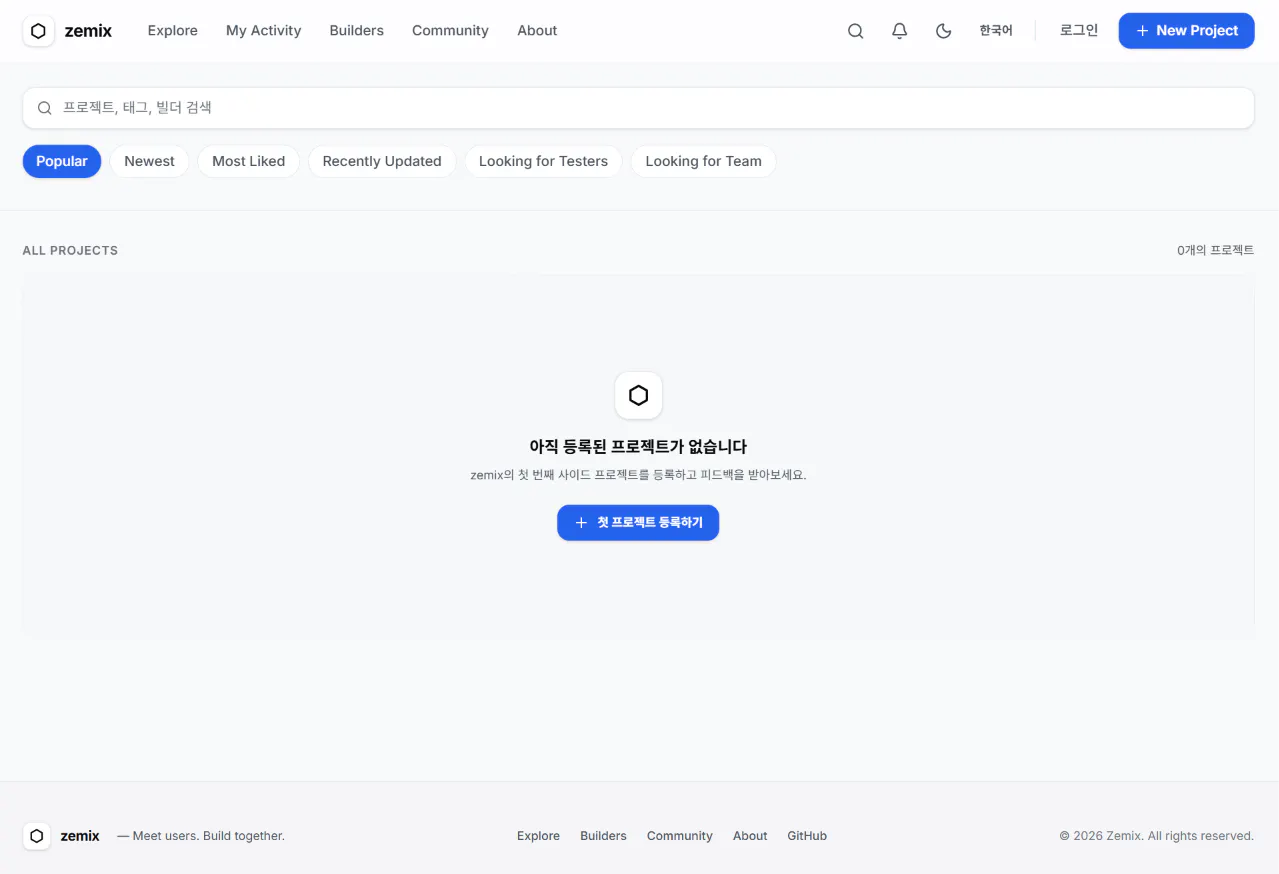Go to My Activity in header
1279x874 pixels.
point(264,31)
